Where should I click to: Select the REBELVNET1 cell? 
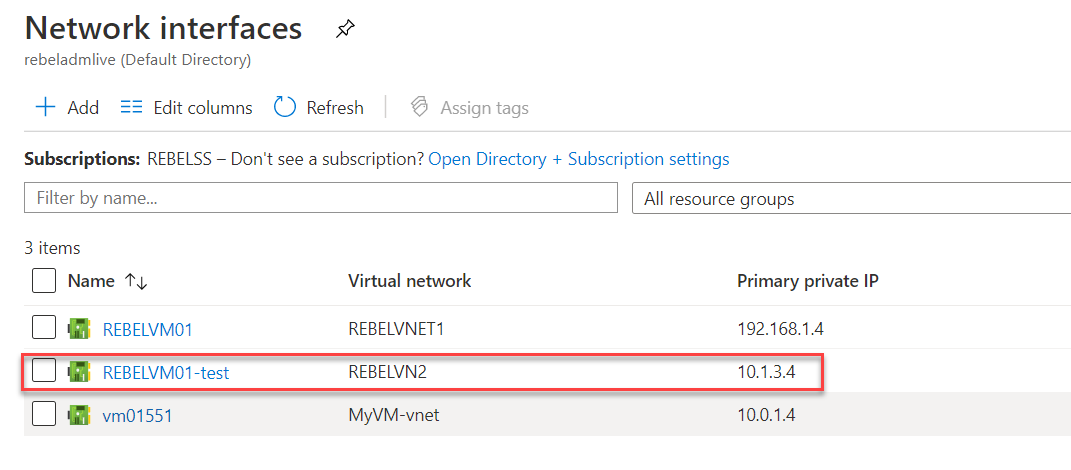tap(396, 330)
